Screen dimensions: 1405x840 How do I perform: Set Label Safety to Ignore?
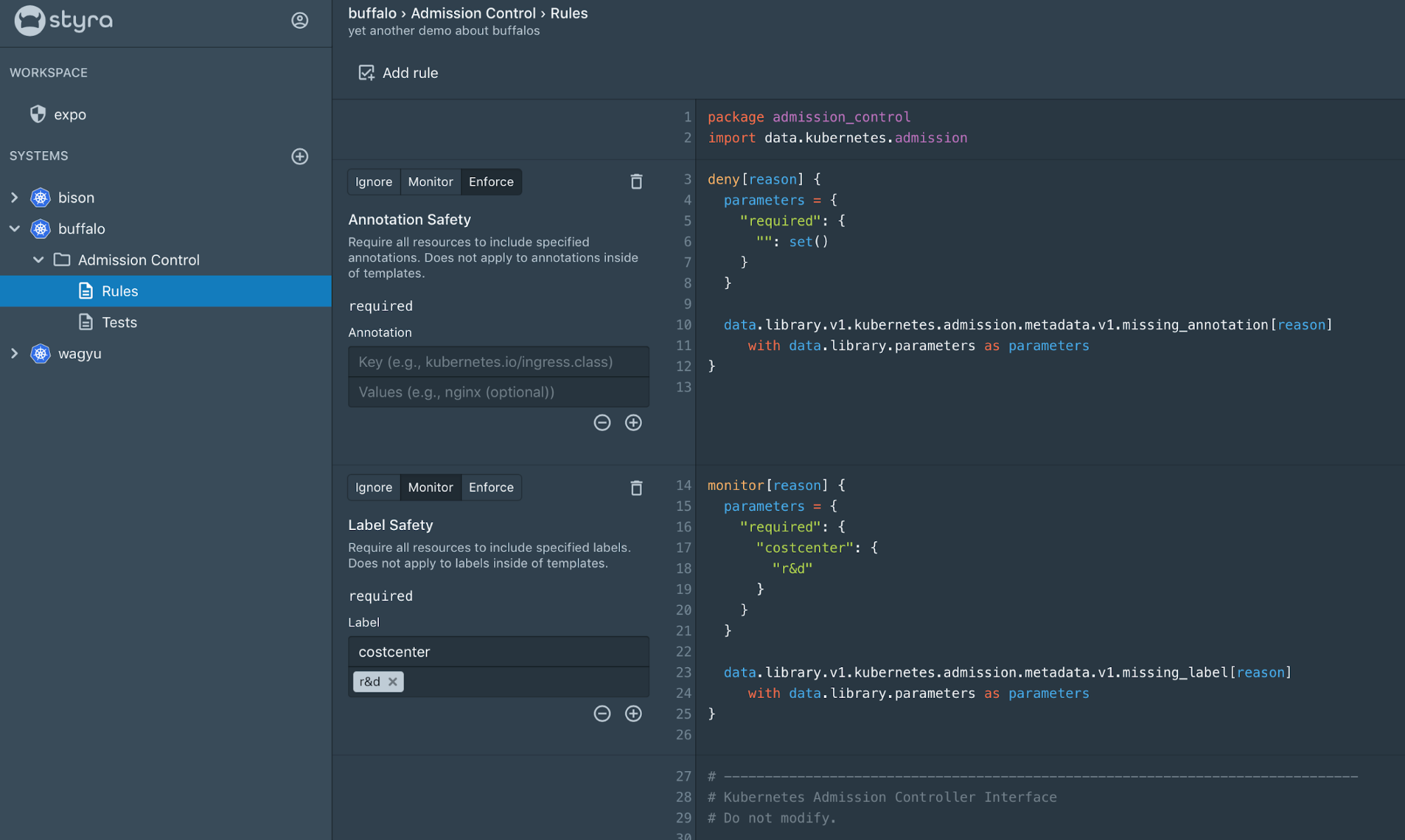[x=374, y=487]
